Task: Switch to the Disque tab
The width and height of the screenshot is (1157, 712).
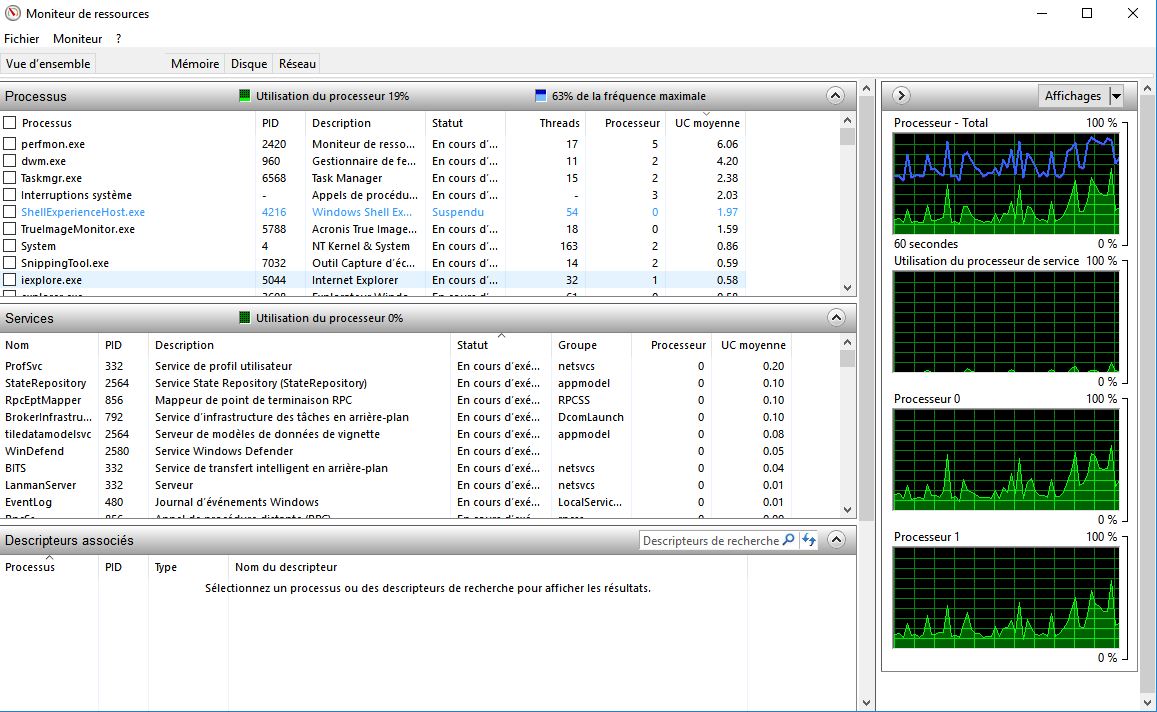Action: (x=249, y=63)
